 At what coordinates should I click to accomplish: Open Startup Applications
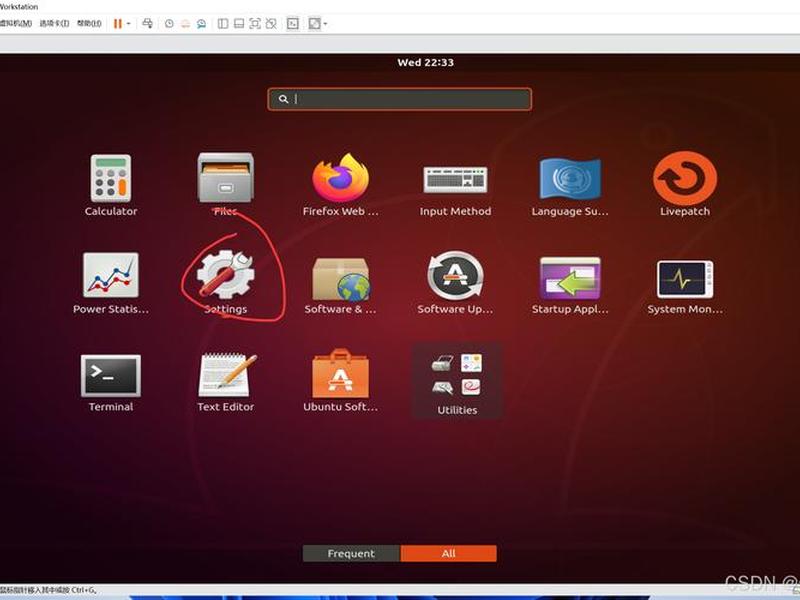[x=570, y=286]
